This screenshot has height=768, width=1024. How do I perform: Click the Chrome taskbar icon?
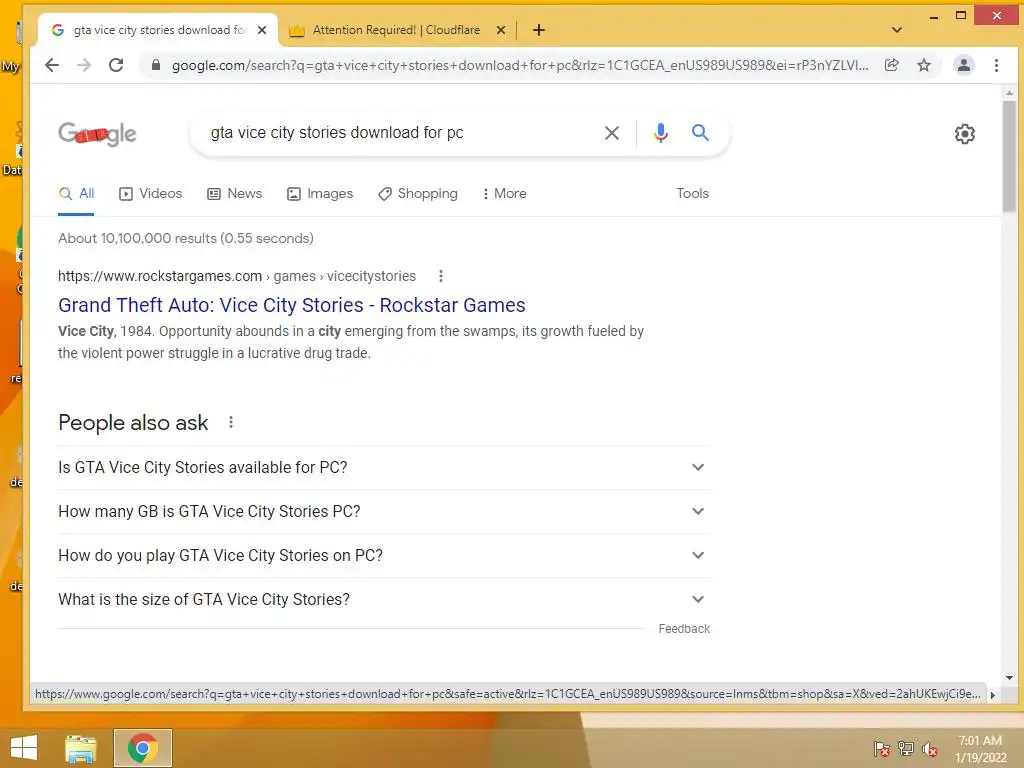(x=142, y=748)
